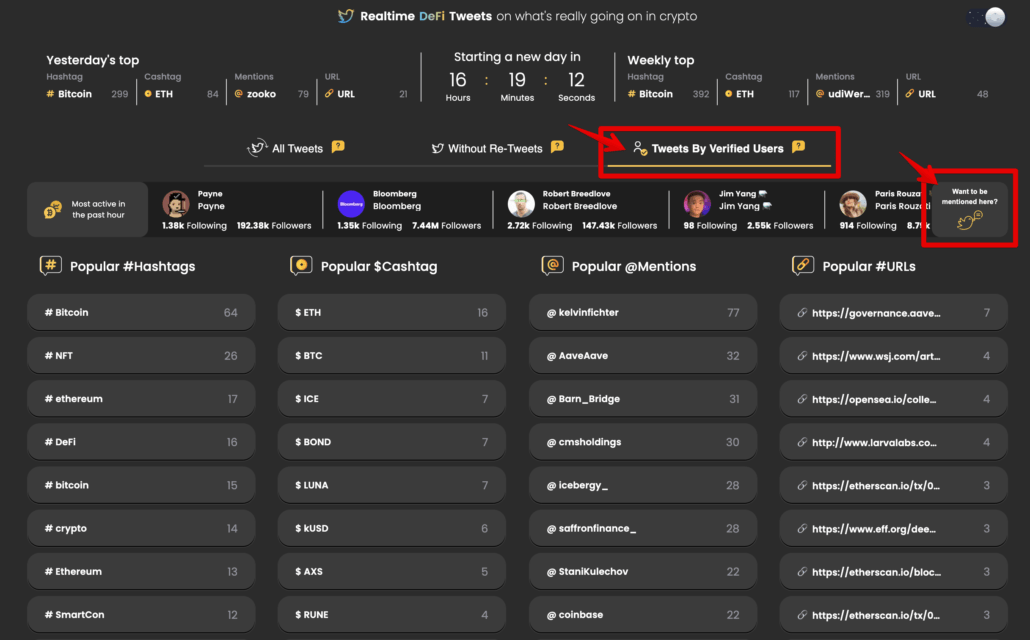The image size is (1030, 640).
Task: Click the Popular @Mentions section icon
Action: point(552,265)
